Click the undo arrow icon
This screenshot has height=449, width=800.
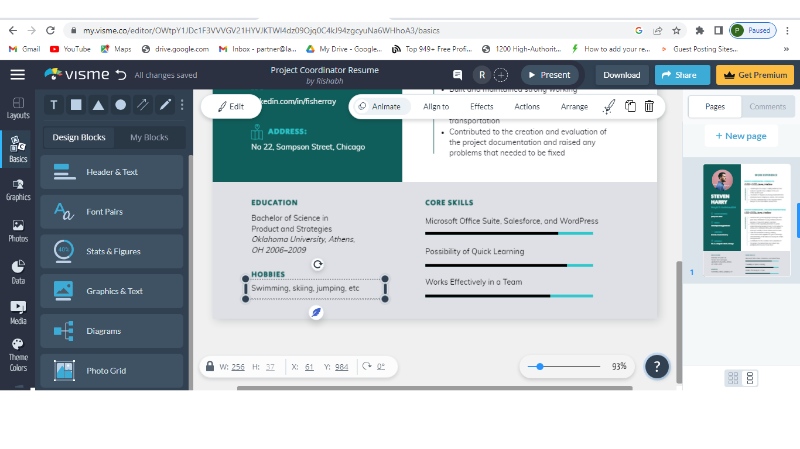[121, 75]
